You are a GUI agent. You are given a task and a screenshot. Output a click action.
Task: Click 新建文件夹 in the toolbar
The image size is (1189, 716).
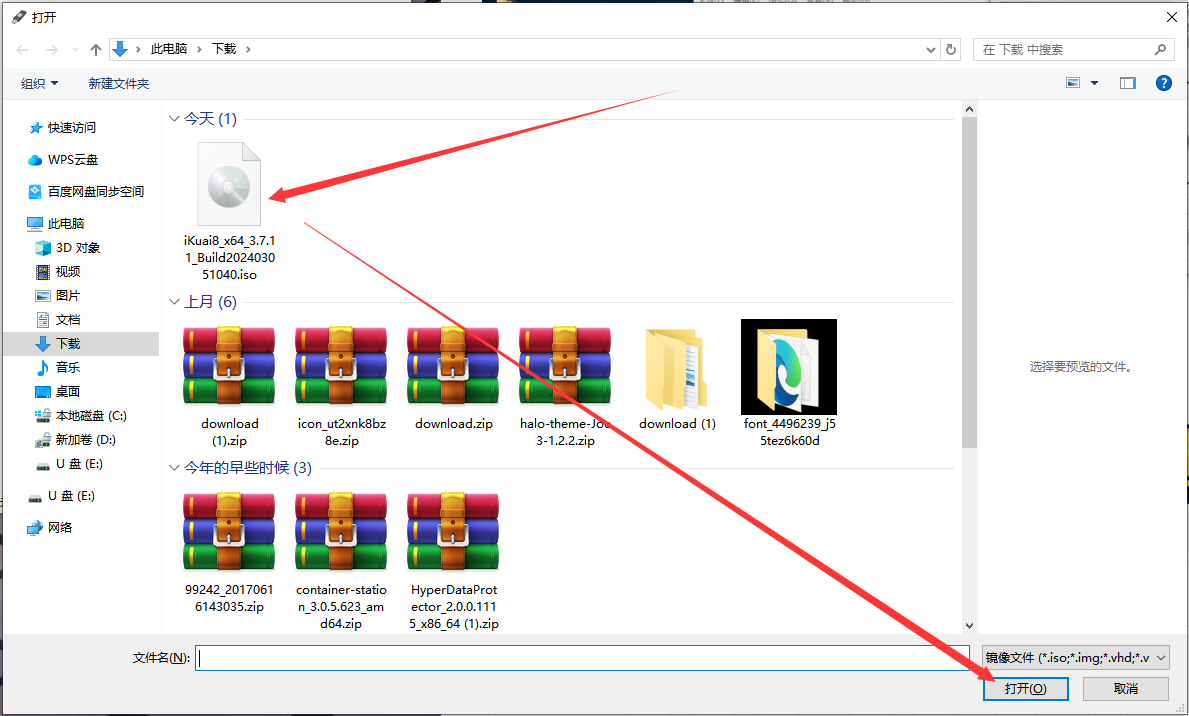pyautogui.click(x=118, y=84)
